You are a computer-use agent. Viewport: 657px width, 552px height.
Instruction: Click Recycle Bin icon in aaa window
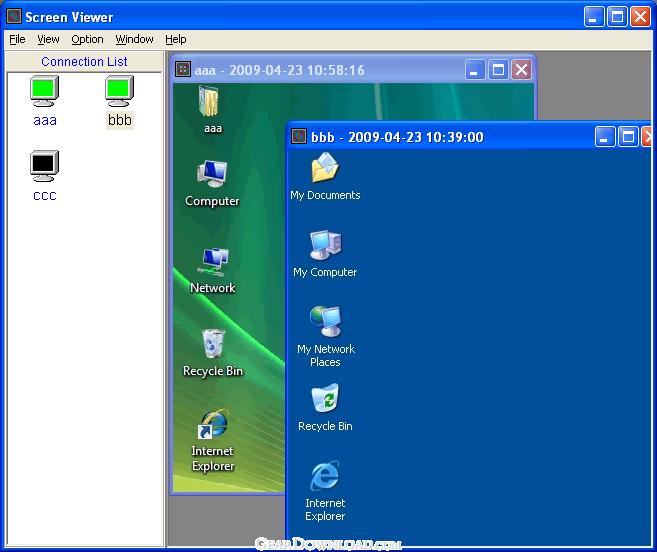[213, 344]
